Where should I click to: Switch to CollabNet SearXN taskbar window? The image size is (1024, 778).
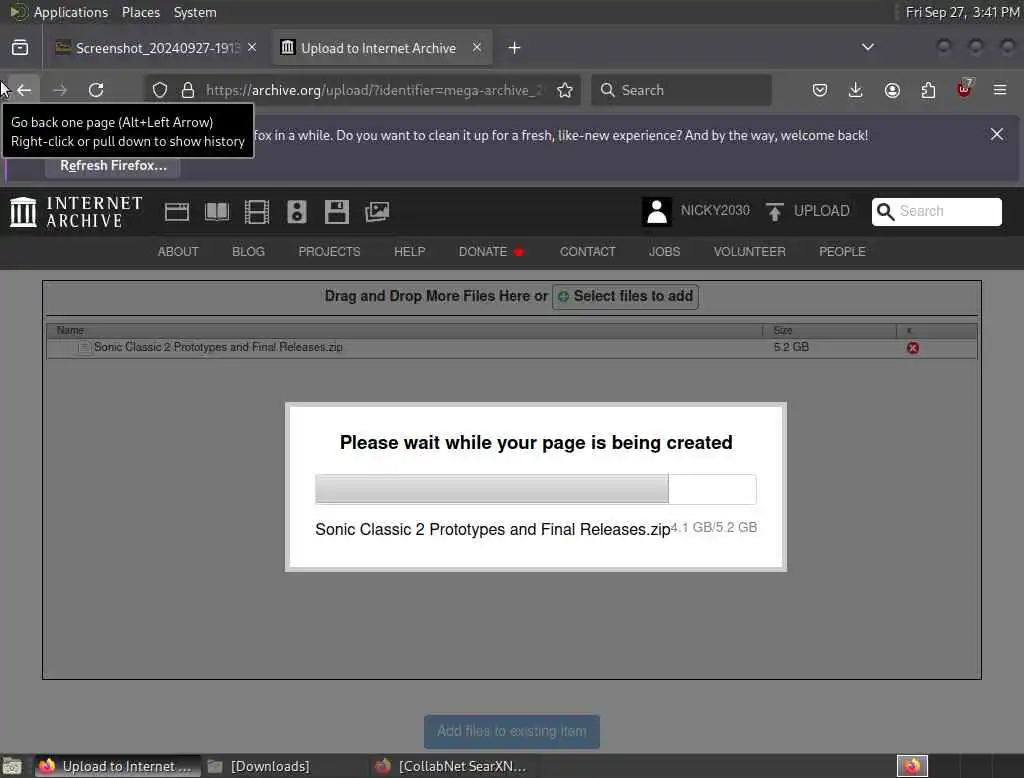click(450, 766)
